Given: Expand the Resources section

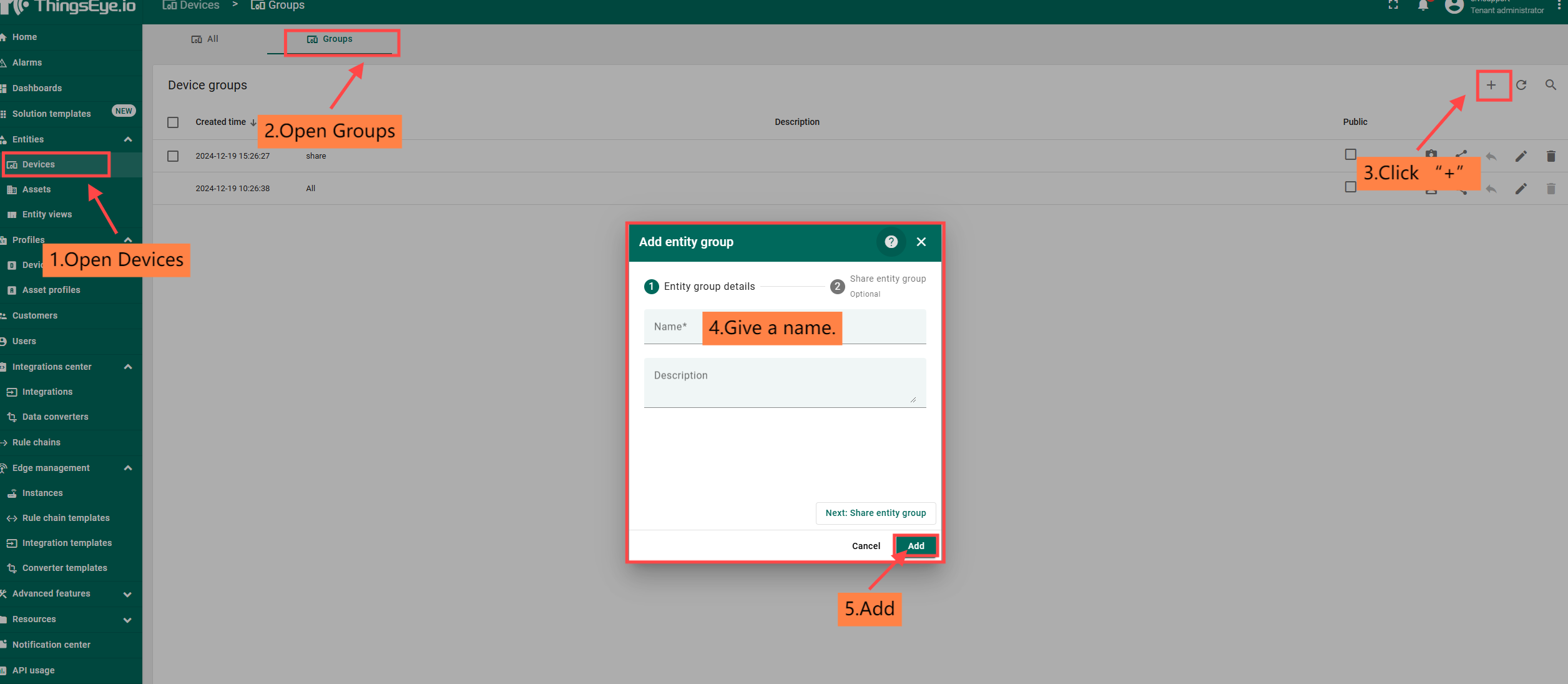Looking at the screenshot, I should [128, 620].
